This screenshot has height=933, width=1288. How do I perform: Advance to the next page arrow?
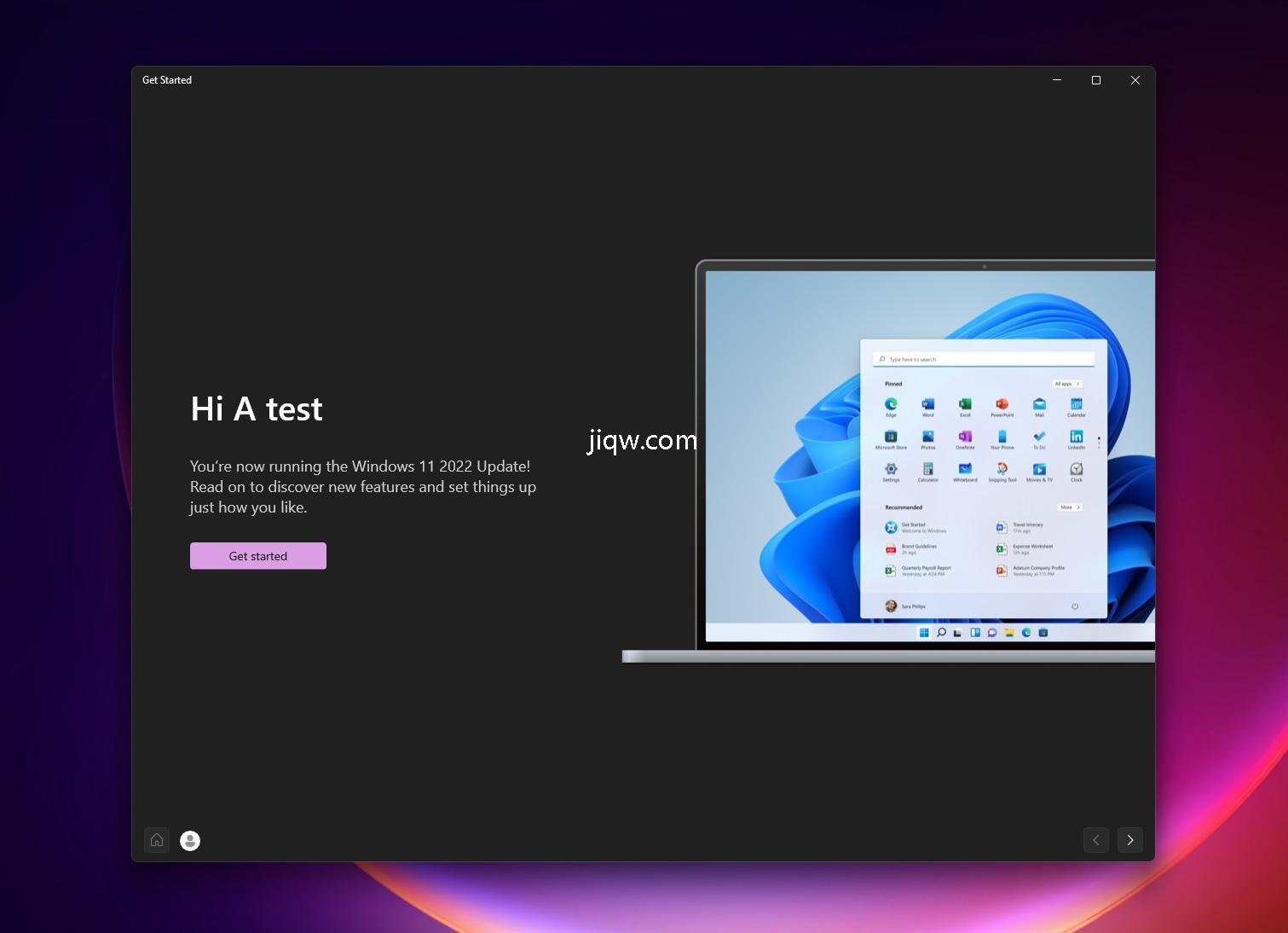[1129, 840]
